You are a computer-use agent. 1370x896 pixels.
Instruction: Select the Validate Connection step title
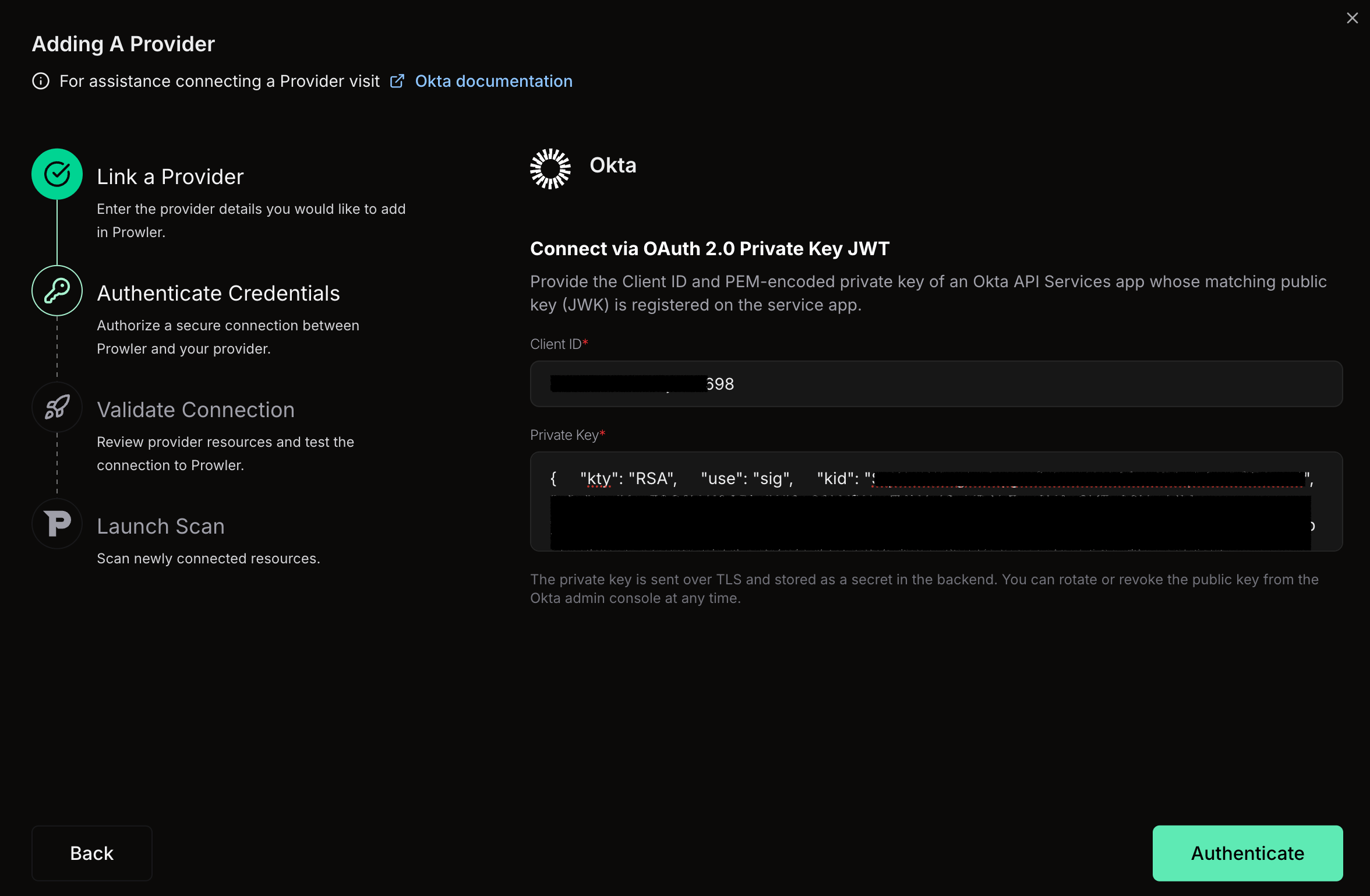tap(196, 410)
